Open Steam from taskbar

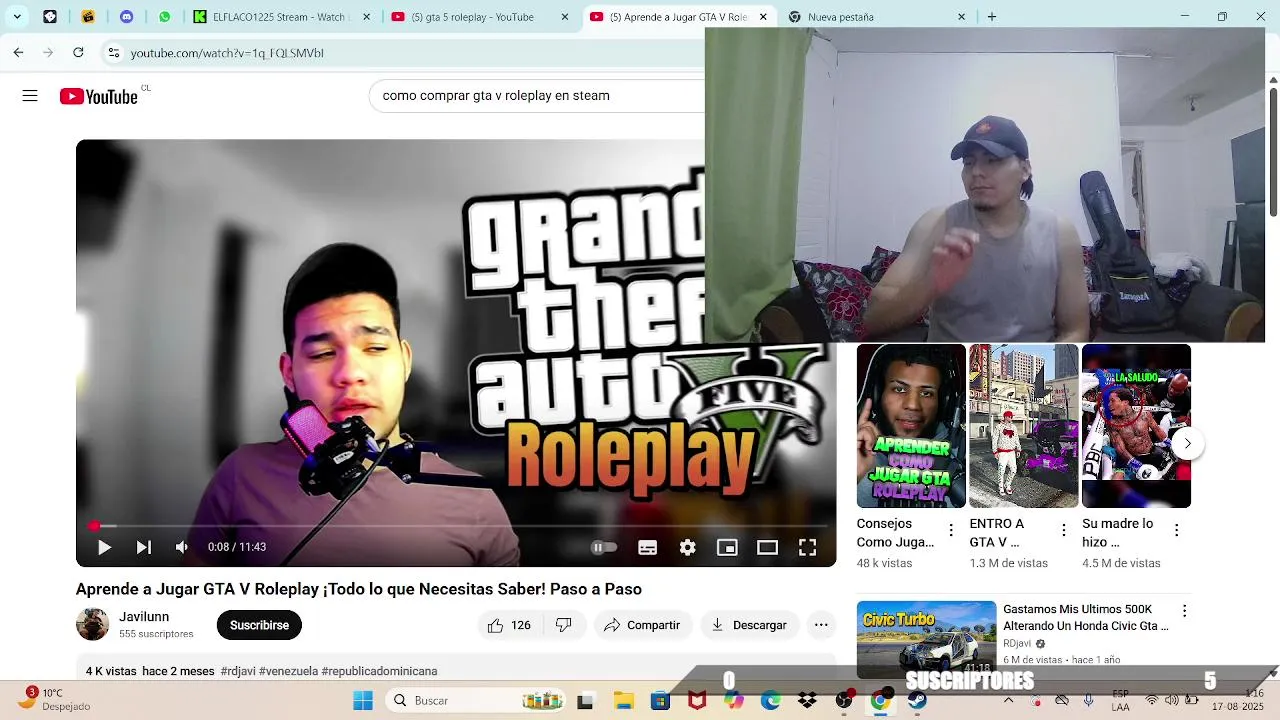[917, 701]
